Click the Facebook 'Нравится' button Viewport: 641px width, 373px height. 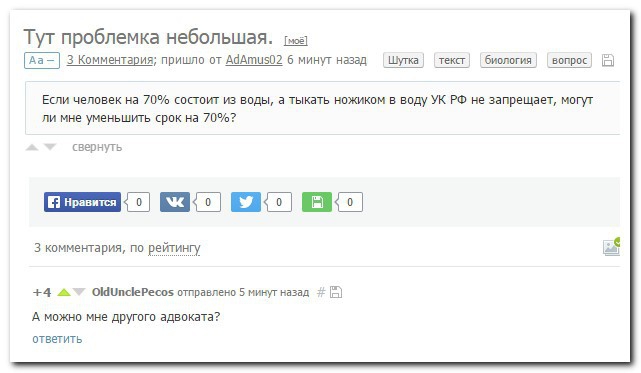(x=82, y=202)
